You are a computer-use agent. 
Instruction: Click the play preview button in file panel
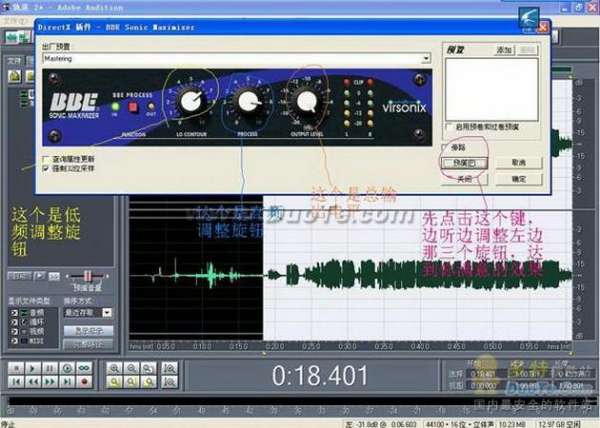(x=39, y=276)
